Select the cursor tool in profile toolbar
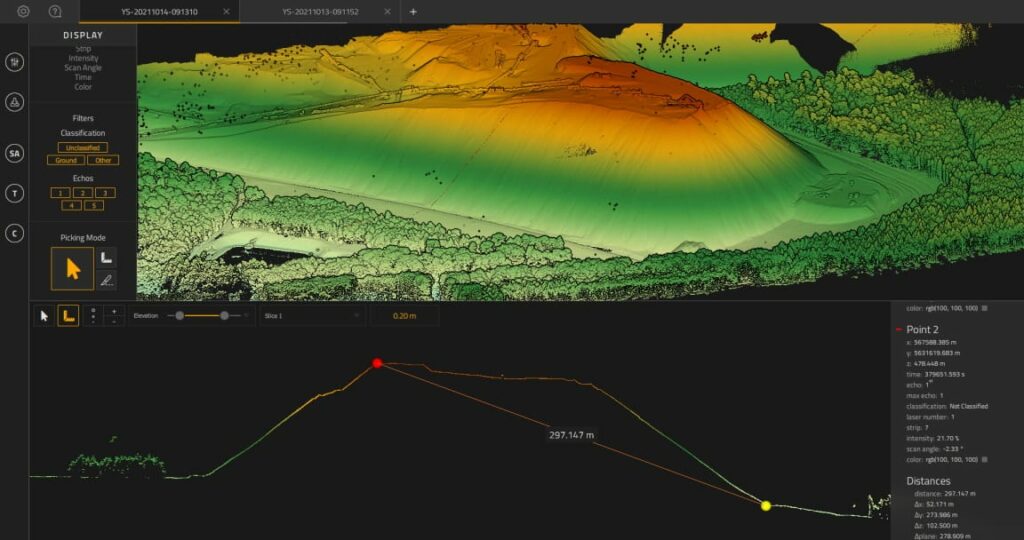 [44, 316]
